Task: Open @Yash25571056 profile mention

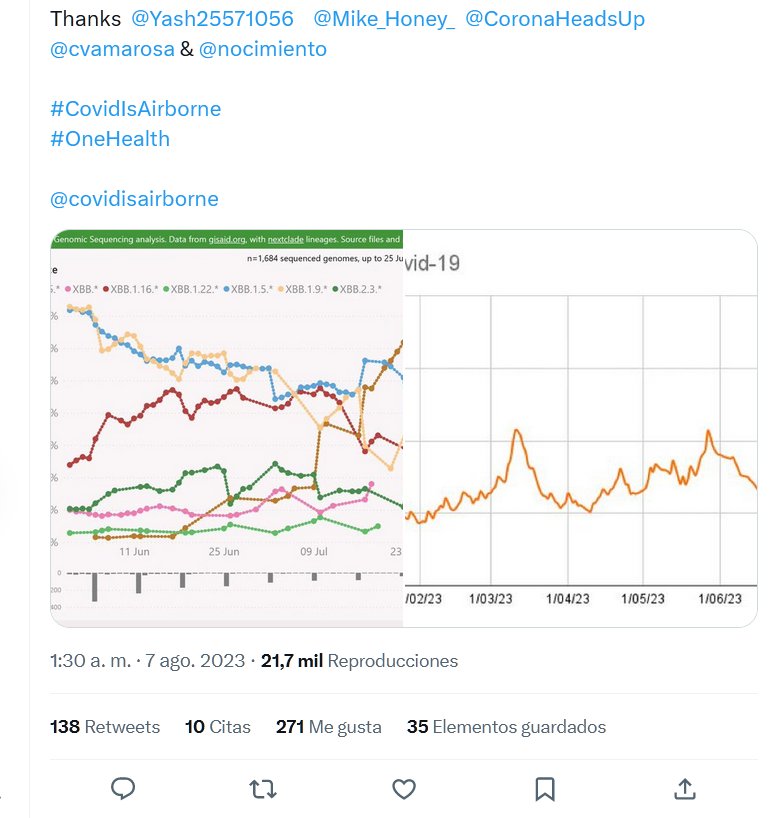Action: 213,19
